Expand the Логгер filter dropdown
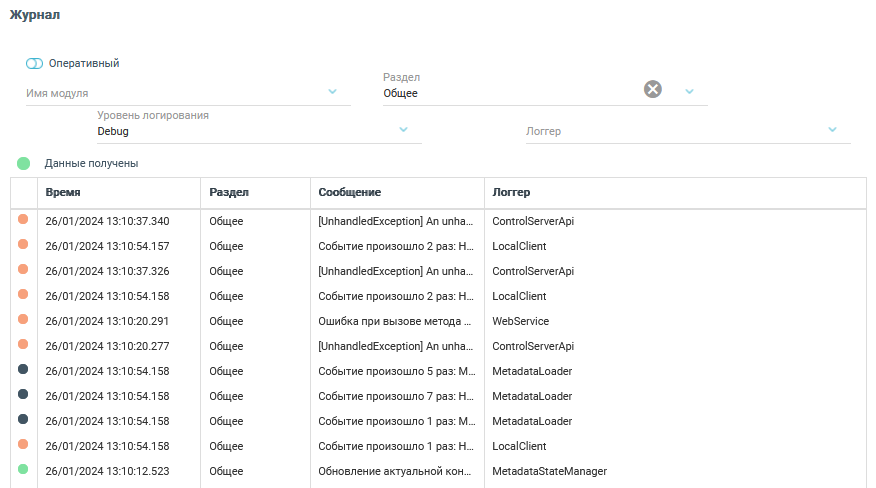Viewport: 876px width, 488px height. point(832,130)
